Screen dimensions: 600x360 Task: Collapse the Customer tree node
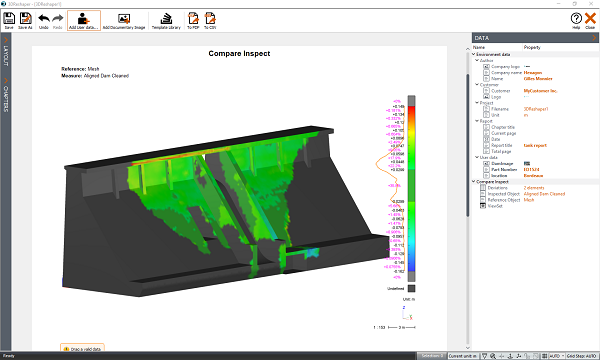click(477, 85)
